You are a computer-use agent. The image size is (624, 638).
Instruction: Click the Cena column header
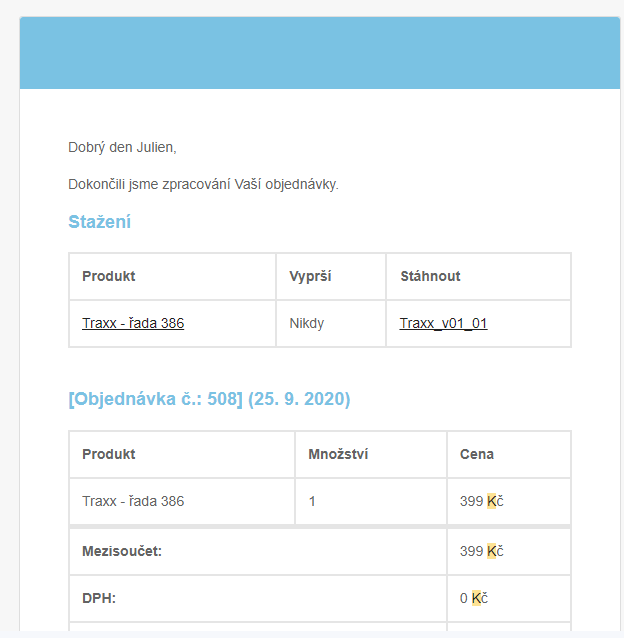[x=477, y=454]
